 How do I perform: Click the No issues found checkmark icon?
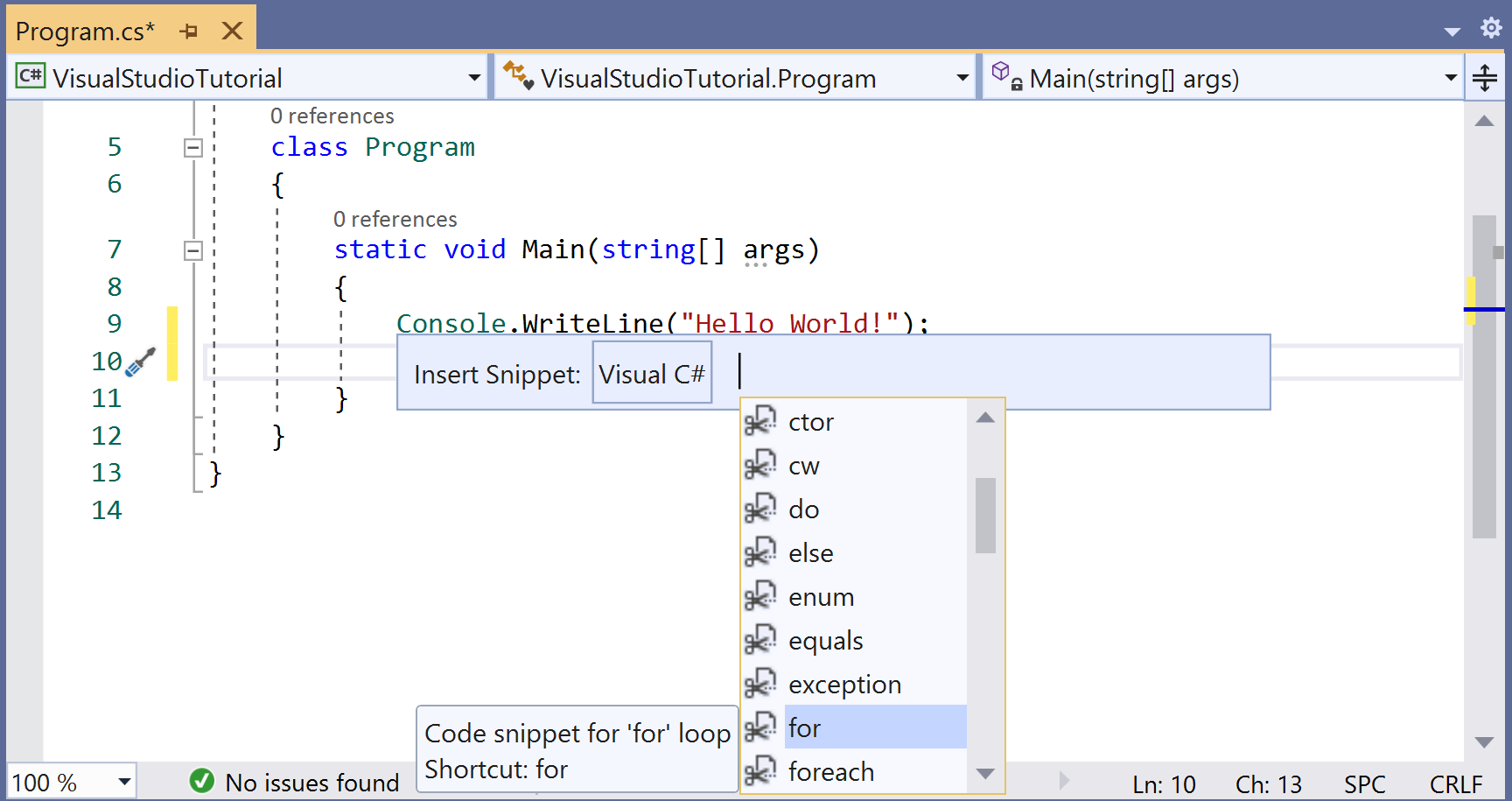202,781
